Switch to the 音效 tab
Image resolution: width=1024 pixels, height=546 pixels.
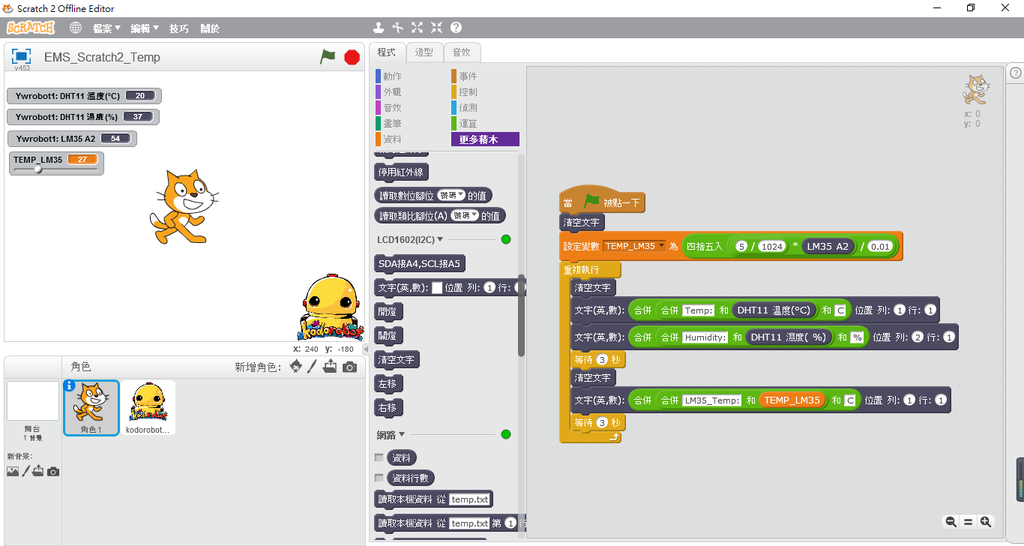[461, 52]
